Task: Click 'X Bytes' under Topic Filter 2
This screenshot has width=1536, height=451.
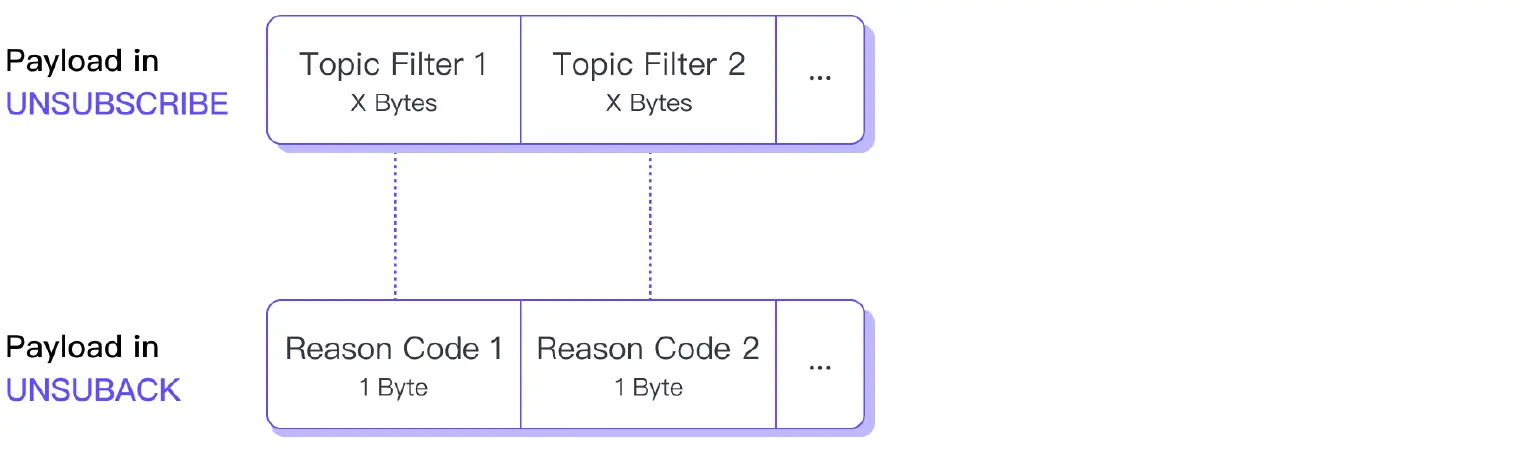Action: tap(649, 103)
